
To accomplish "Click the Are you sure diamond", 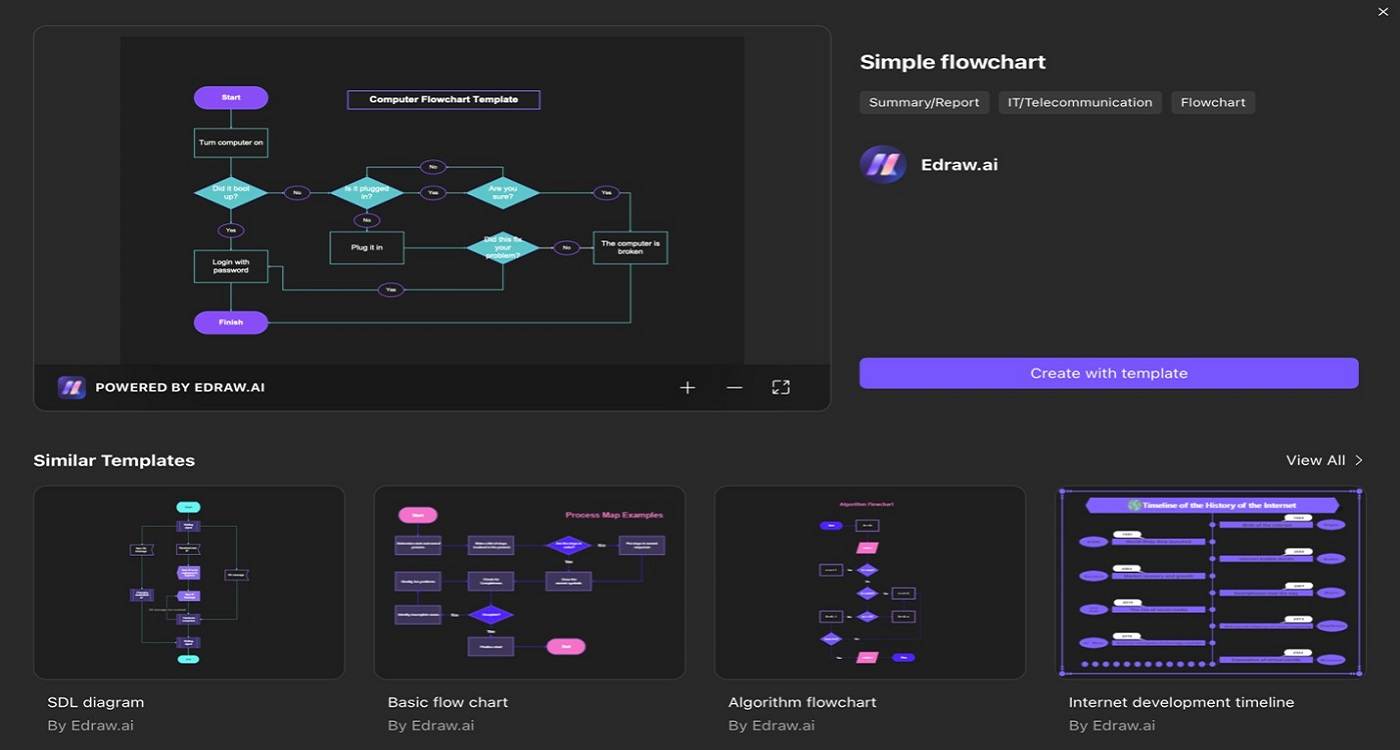I will coord(503,192).
